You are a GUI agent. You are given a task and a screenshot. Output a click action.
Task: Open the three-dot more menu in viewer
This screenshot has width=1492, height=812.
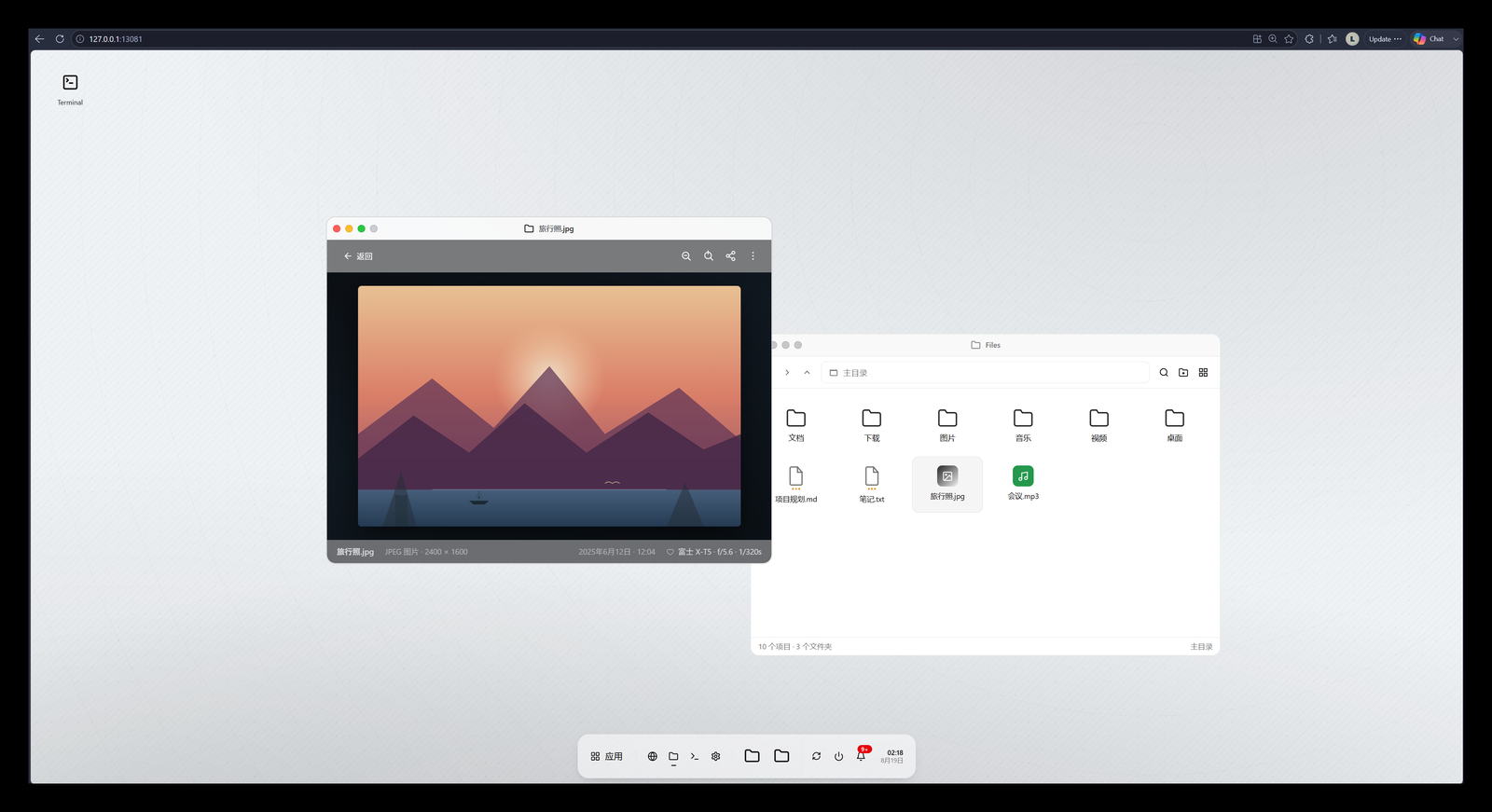point(753,256)
